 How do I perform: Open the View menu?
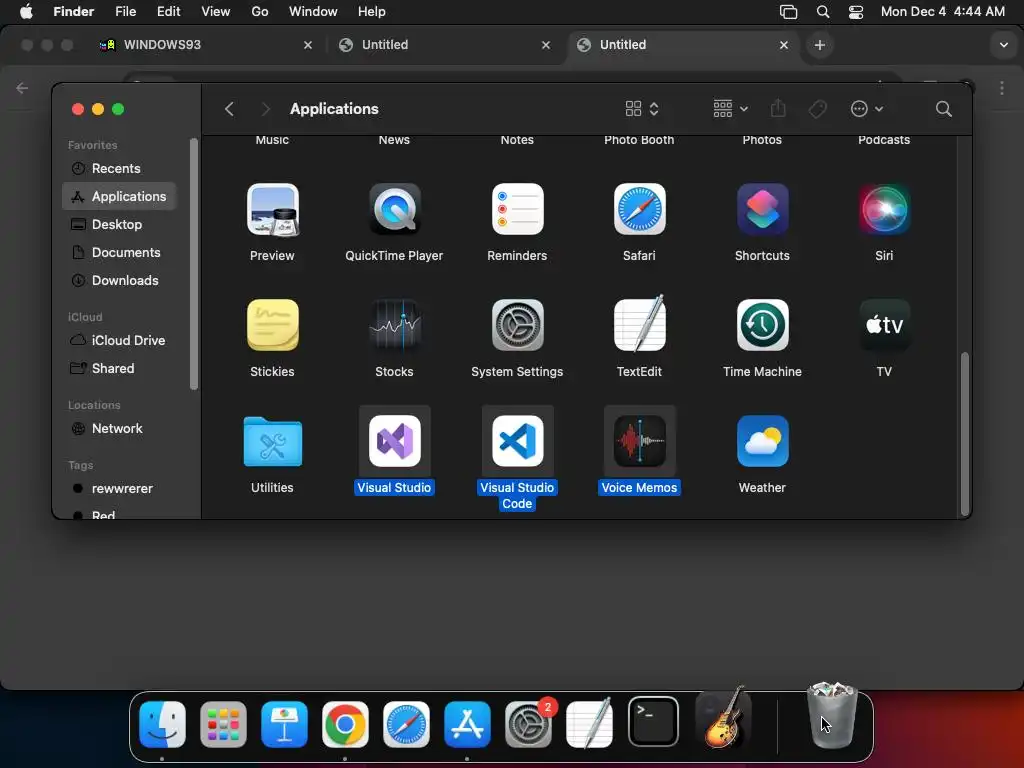pyautogui.click(x=216, y=12)
